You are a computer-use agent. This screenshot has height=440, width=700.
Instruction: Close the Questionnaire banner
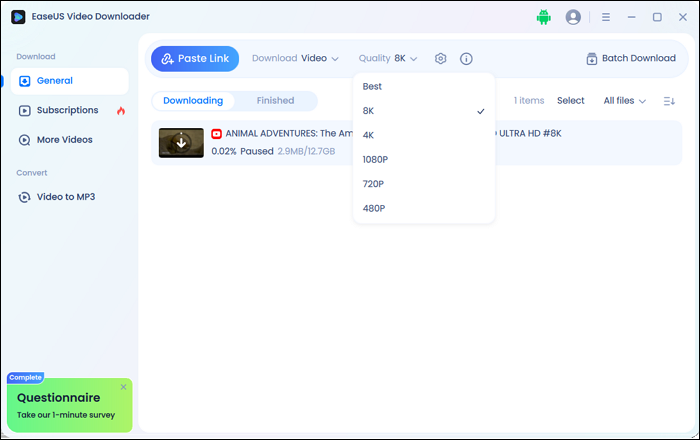click(x=123, y=387)
